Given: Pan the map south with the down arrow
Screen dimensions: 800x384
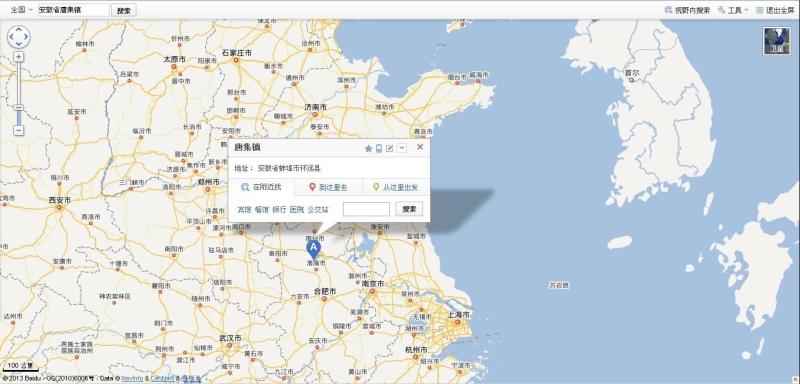Looking at the screenshot, I should tap(19, 44).
